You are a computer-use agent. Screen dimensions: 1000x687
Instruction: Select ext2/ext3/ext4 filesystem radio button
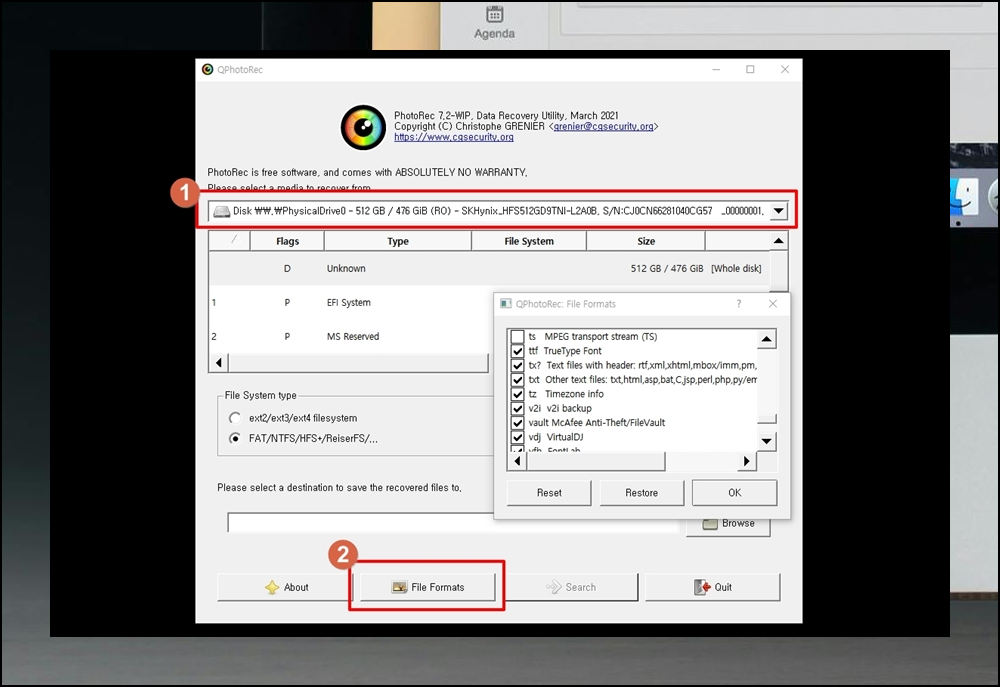coord(235,418)
